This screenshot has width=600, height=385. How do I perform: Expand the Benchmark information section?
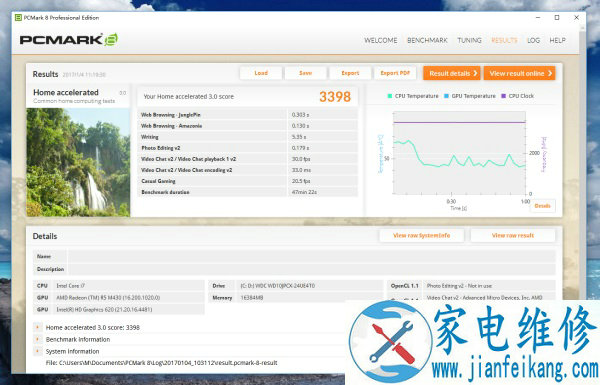[x=38, y=339]
